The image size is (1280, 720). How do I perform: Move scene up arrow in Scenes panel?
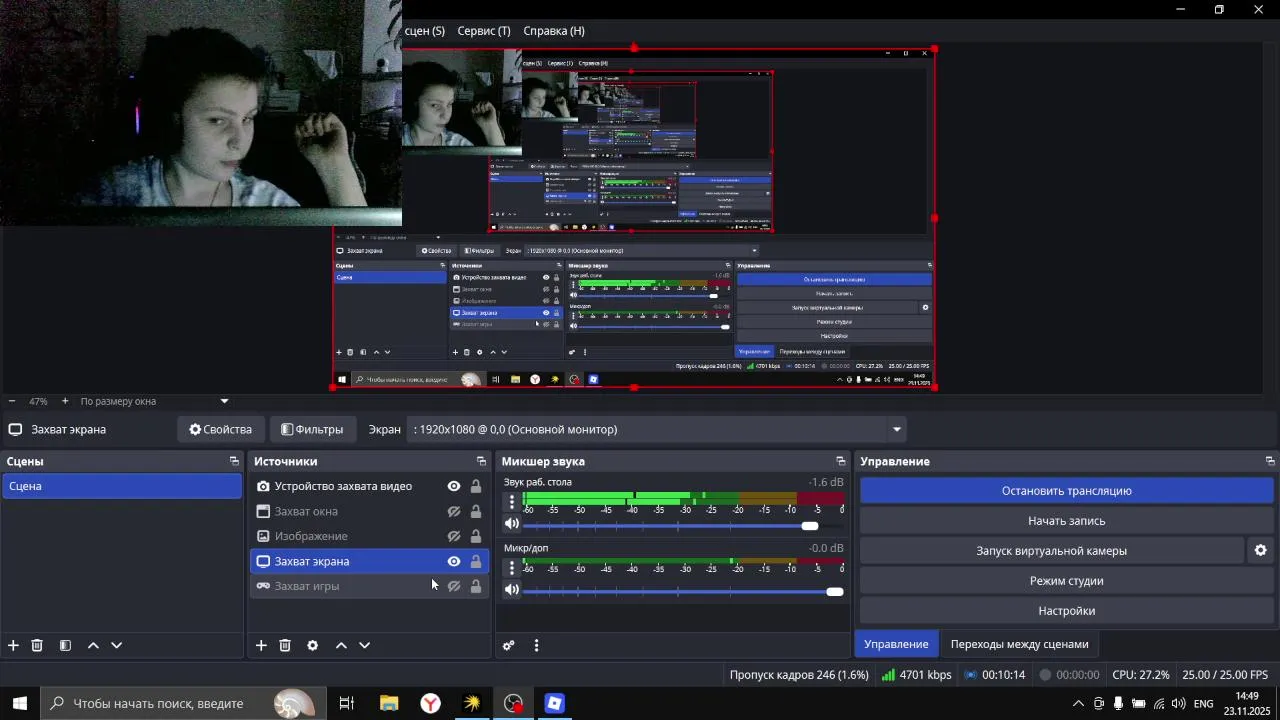93,645
